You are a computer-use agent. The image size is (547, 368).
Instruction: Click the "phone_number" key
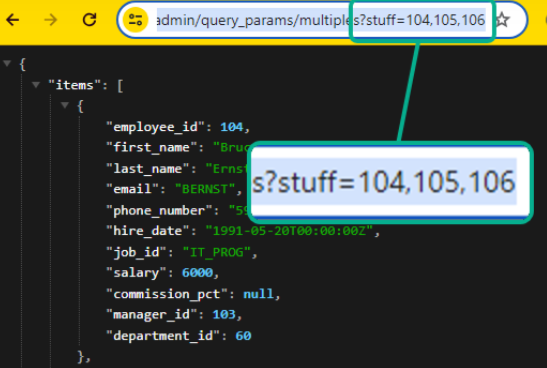tap(159, 211)
